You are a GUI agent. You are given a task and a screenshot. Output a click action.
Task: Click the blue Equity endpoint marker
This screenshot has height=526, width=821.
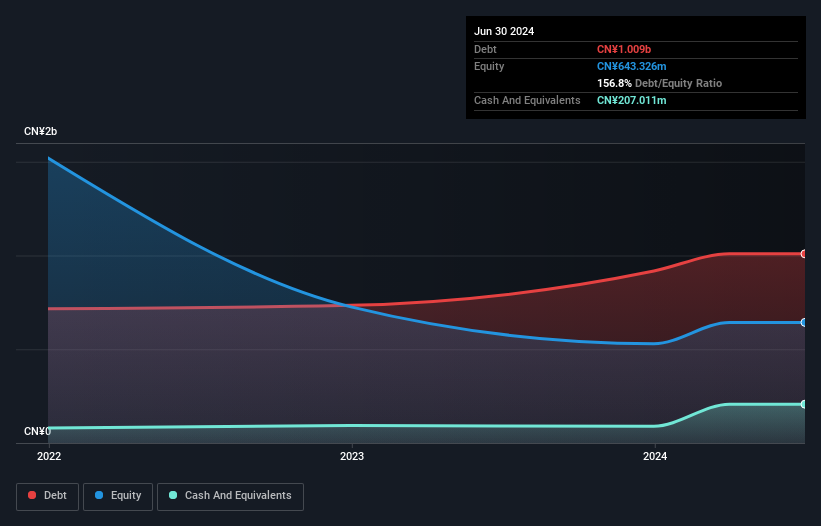804,322
